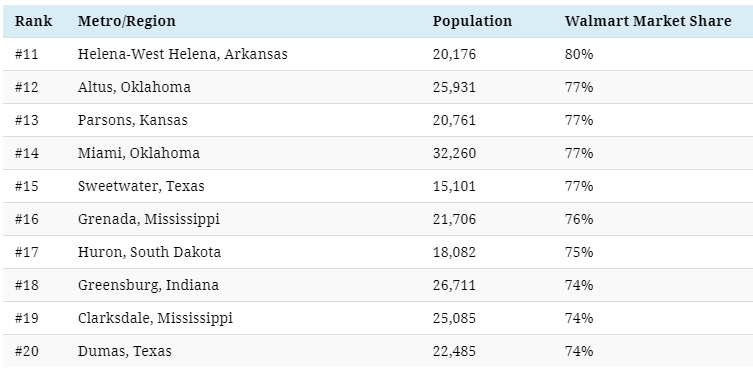Click the population value 20,176
The height and width of the screenshot is (368, 753).
point(454,54)
